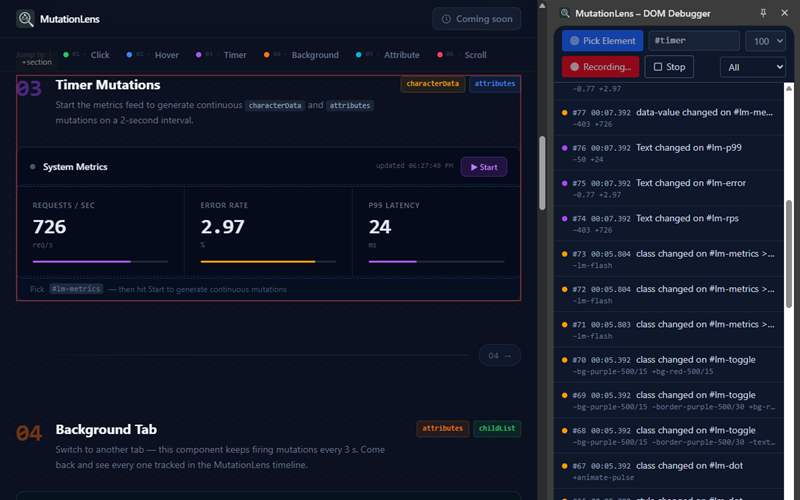Open the 100 entries limit dropdown
This screenshot has width=800, height=500.
[x=765, y=41]
